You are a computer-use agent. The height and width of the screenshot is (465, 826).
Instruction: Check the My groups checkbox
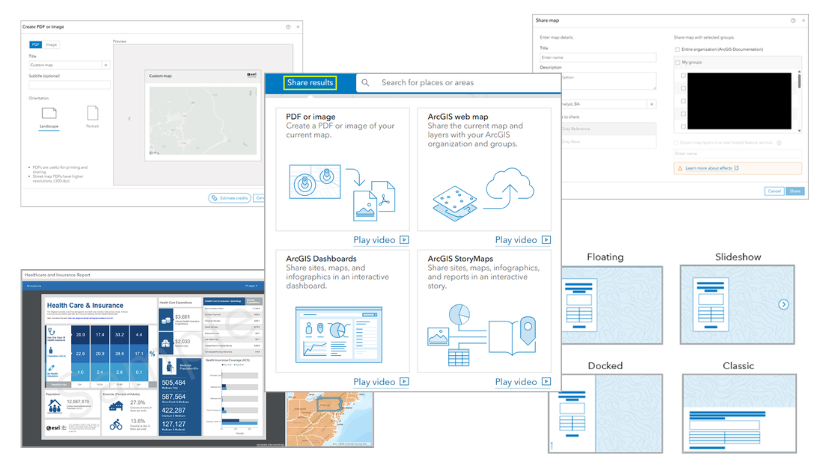pyautogui.click(x=677, y=62)
